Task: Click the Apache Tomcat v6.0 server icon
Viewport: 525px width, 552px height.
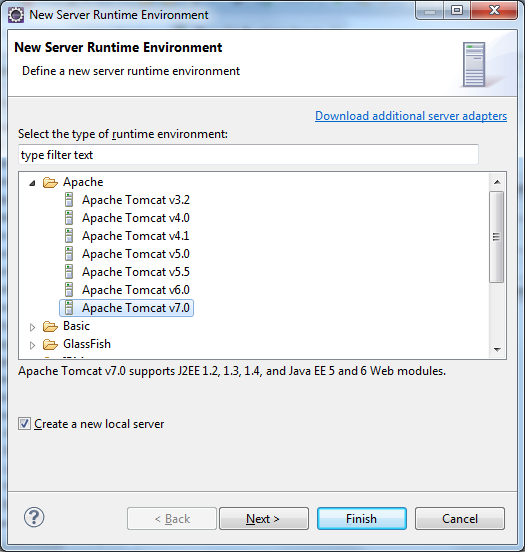Action: pyautogui.click(x=69, y=290)
